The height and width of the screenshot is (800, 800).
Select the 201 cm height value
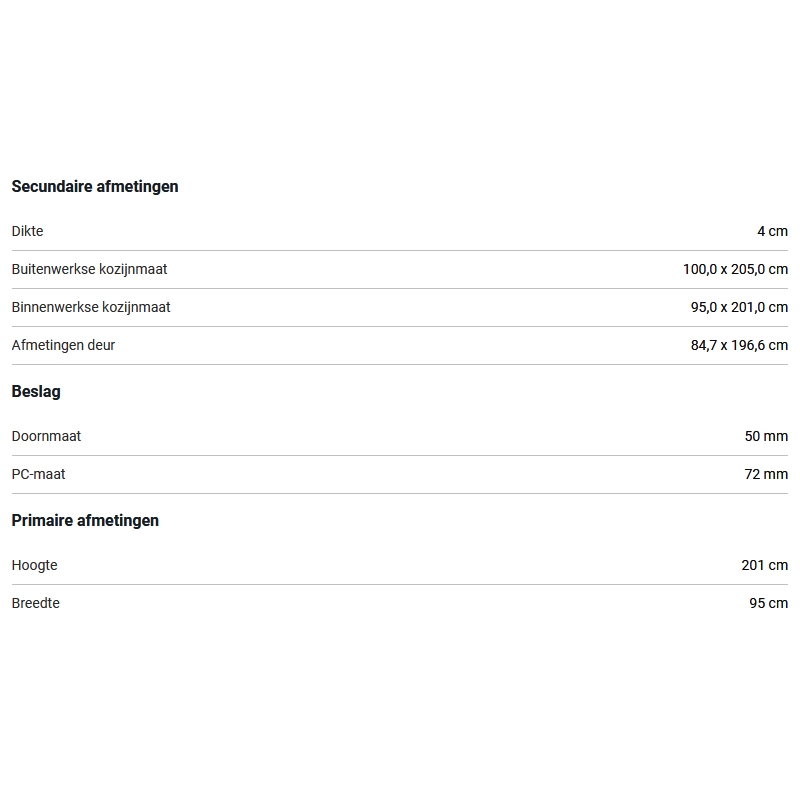coord(765,565)
